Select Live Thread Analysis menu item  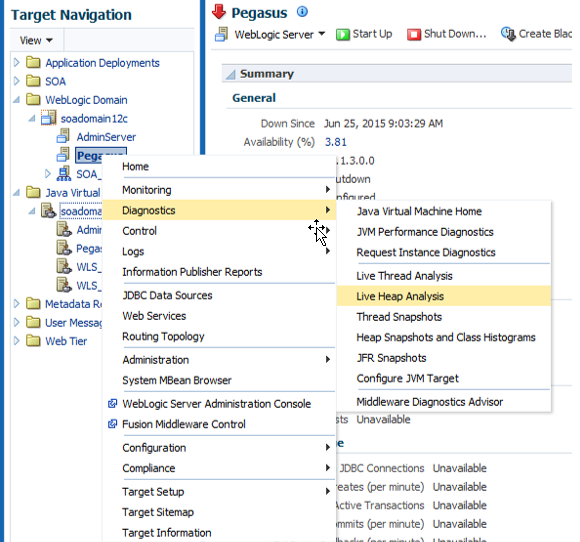tap(444, 276)
